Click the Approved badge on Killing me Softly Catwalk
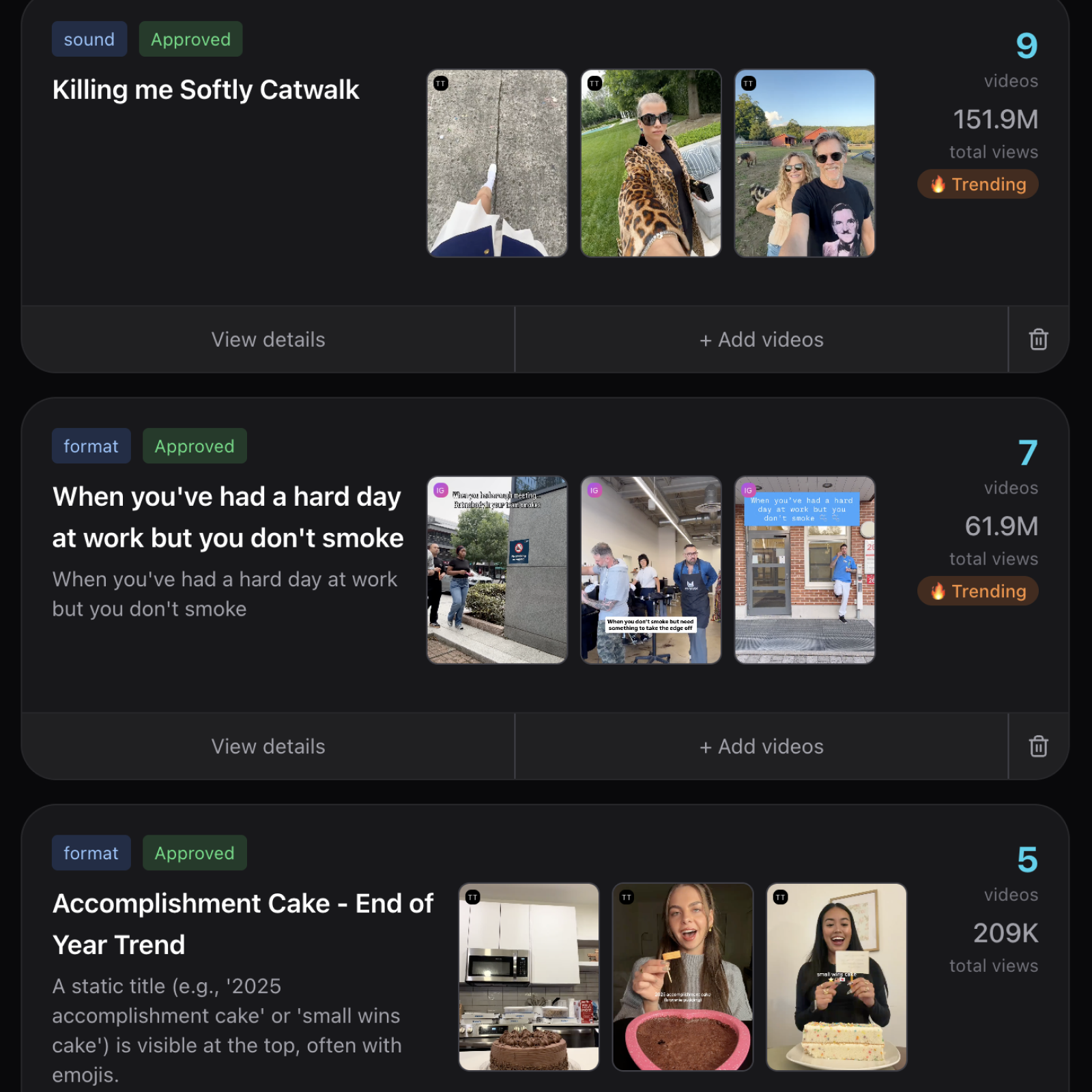This screenshot has width=1092, height=1092. coord(190,39)
